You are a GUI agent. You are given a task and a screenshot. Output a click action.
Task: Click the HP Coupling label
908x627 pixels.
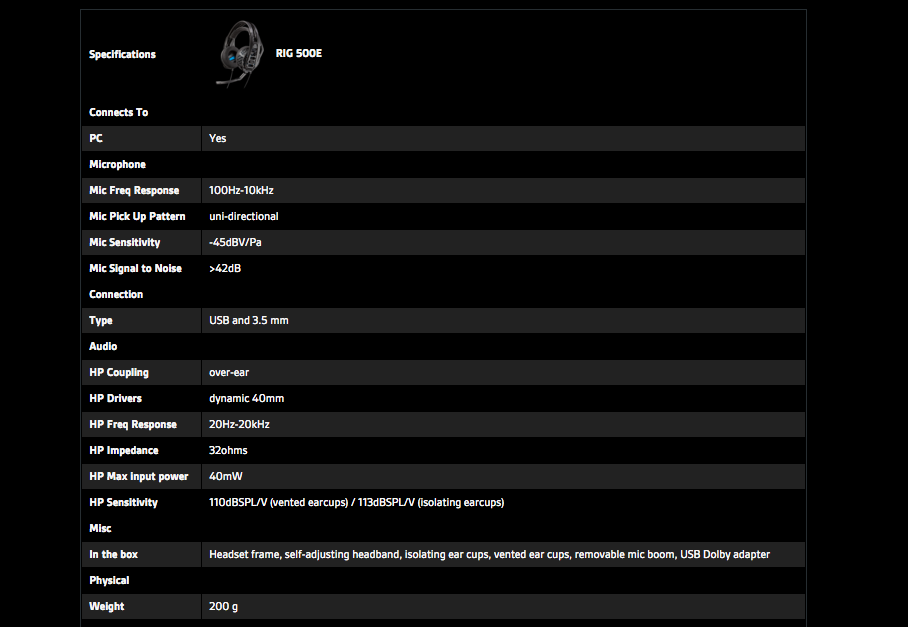click(119, 373)
